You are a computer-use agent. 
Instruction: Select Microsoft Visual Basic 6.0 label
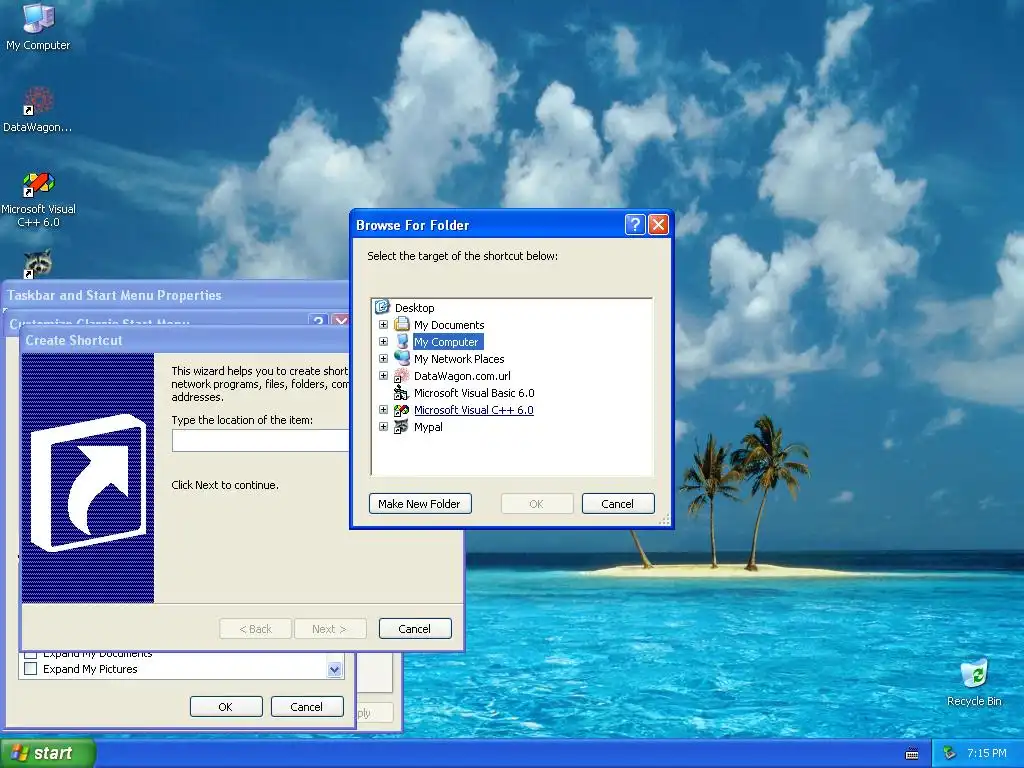(x=473, y=392)
